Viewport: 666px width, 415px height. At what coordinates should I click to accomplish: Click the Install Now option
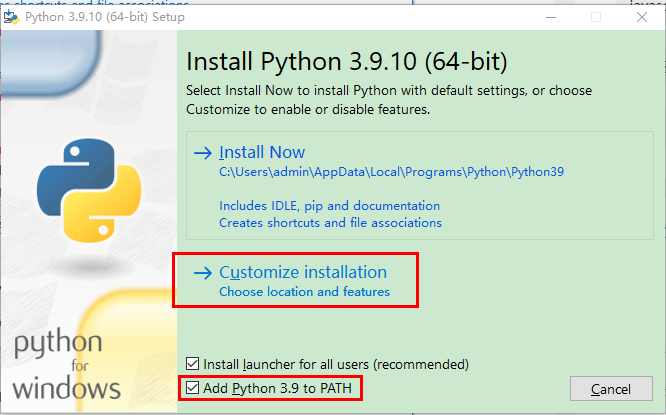[x=419, y=186]
